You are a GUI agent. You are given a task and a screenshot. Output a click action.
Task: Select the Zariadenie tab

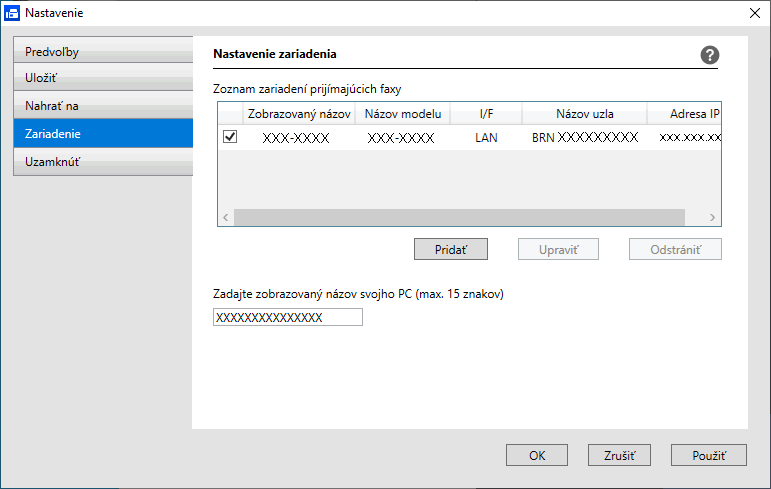pos(102,133)
